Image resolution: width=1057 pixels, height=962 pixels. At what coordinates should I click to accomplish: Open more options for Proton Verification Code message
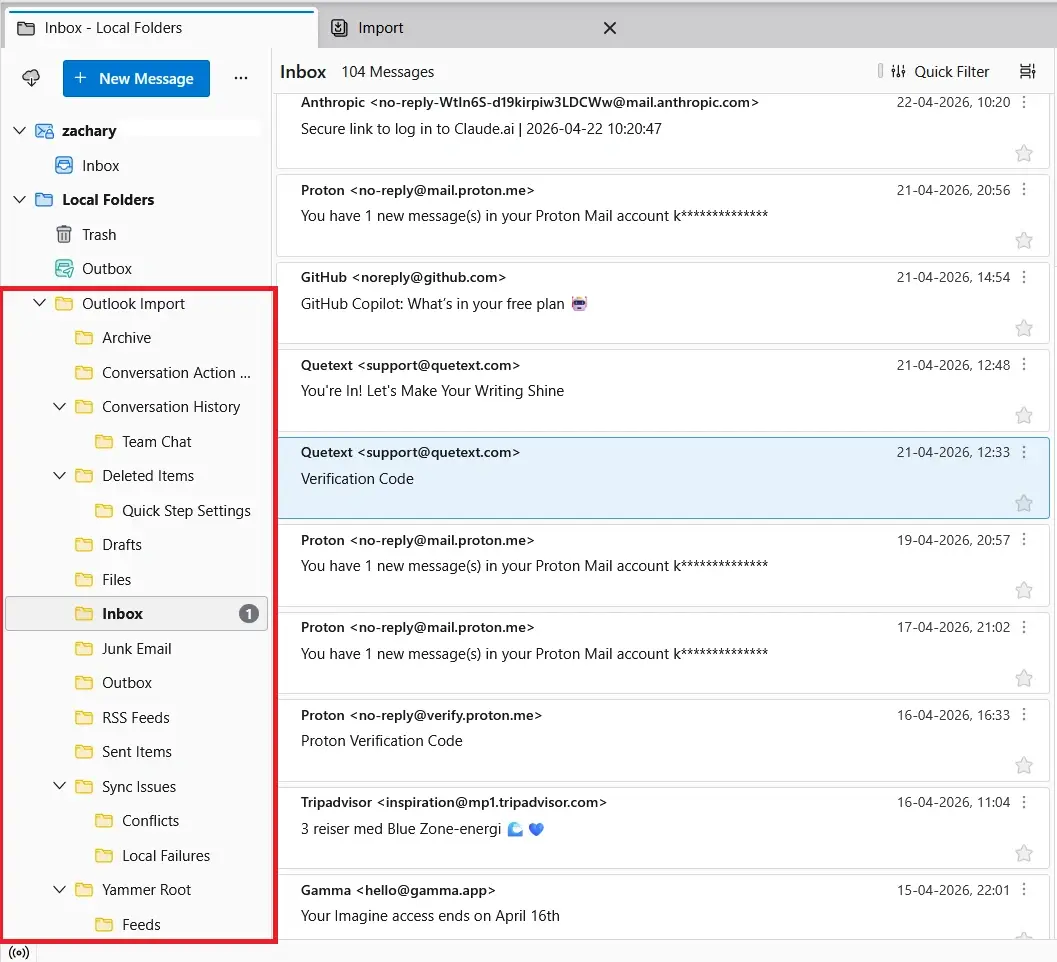pos(1024,715)
